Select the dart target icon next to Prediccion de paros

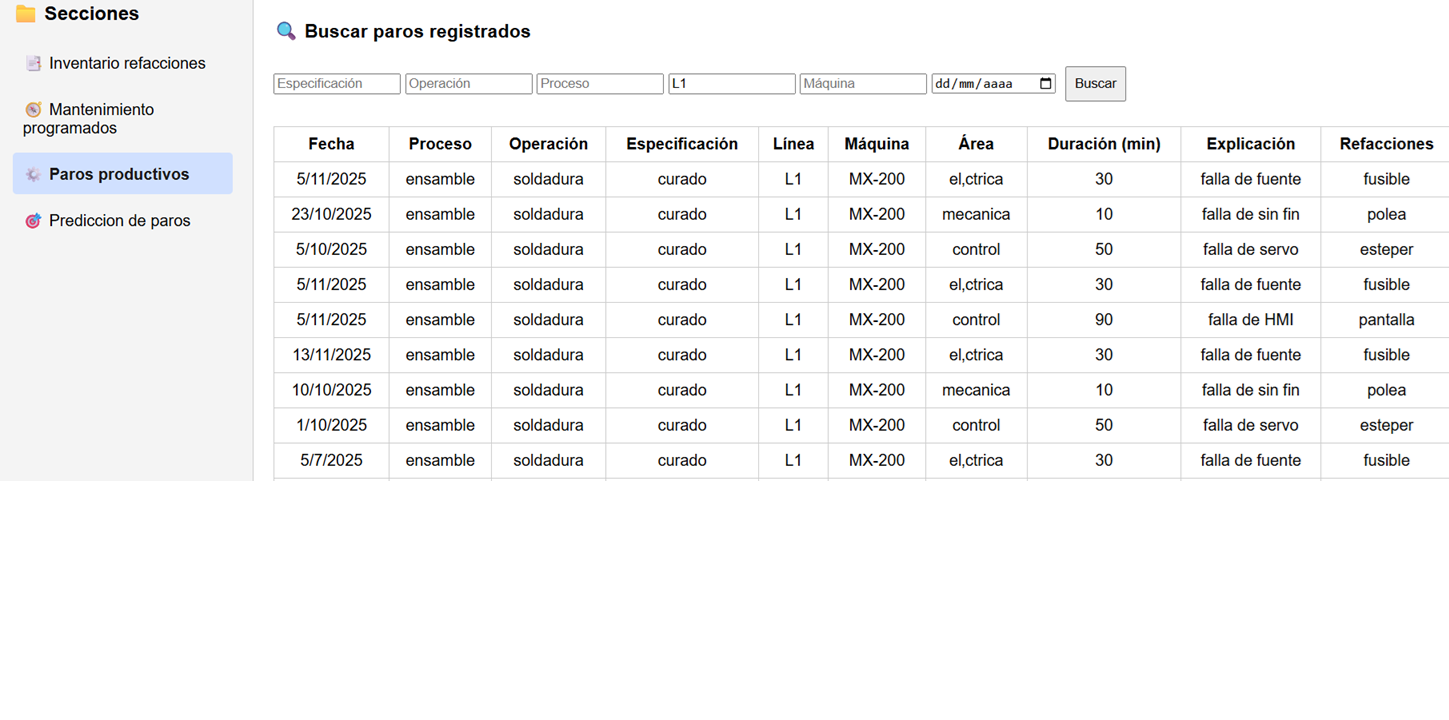(33, 220)
